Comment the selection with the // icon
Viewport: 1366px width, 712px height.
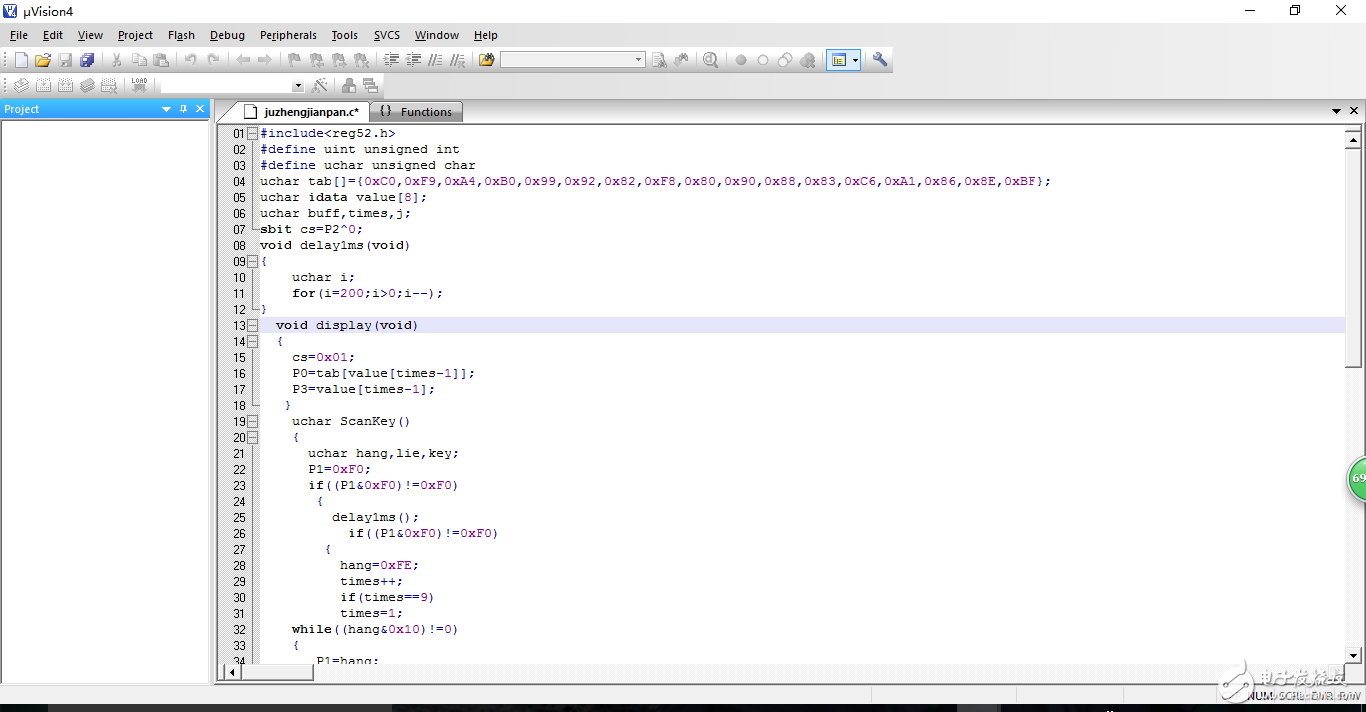[435, 60]
